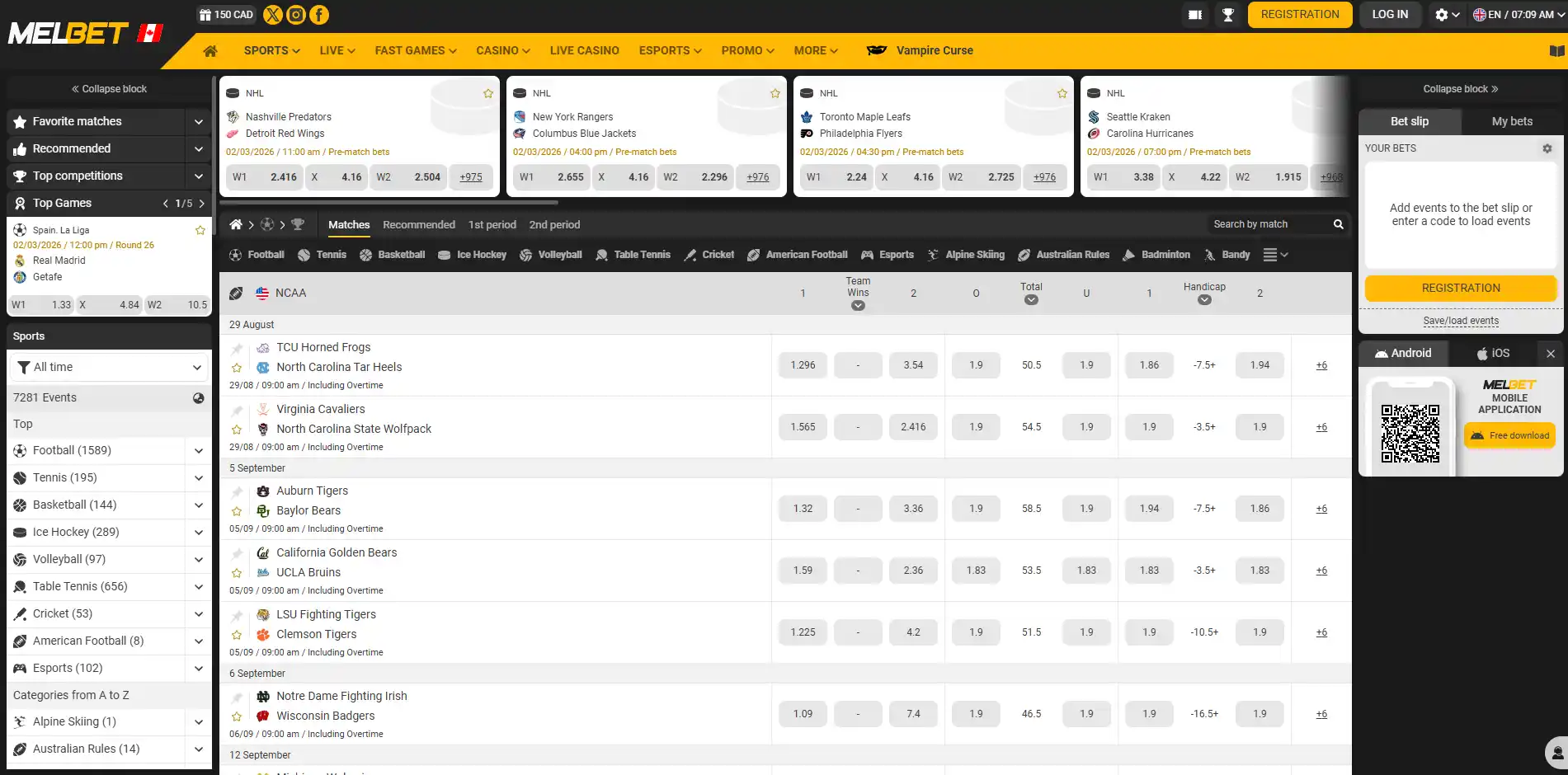This screenshot has height=775, width=1568.
Task: Favorite Toronto Maple Leafs match card
Action: [1062, 93]
